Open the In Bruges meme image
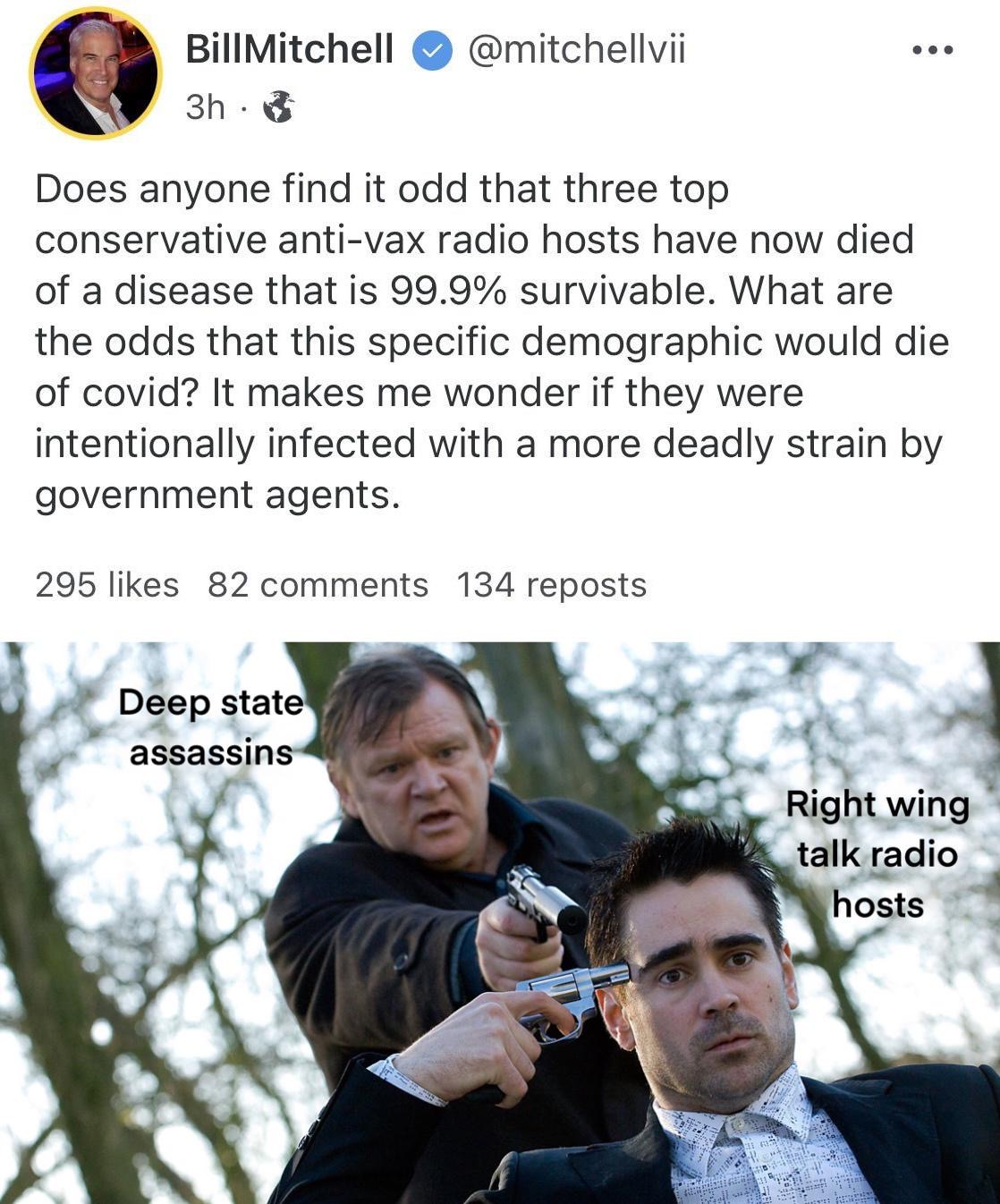The image size is (1000, 1204). (500, 922)
